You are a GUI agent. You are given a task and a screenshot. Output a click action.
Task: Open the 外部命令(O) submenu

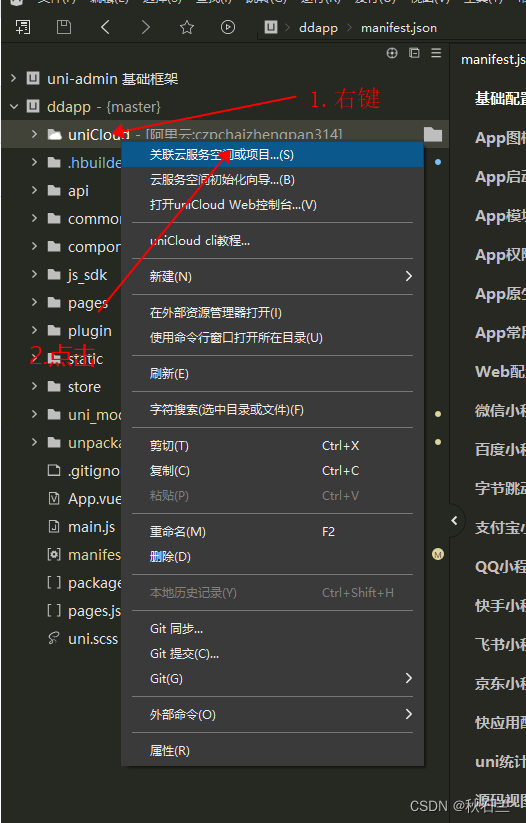pyautogui.click(x=272, y=714)
